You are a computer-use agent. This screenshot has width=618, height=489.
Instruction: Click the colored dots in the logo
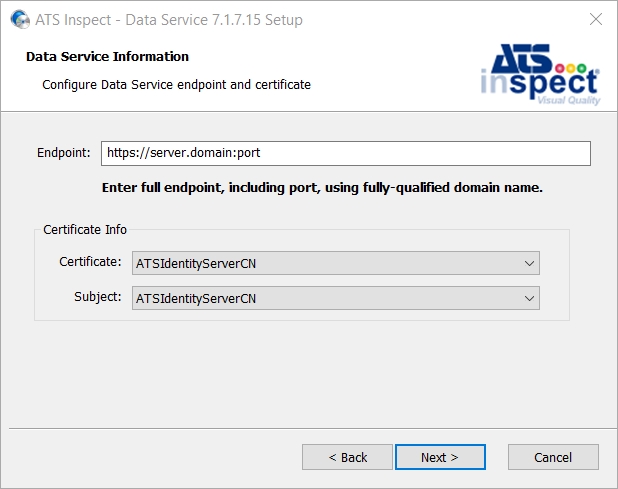click(x=571, y=69)
